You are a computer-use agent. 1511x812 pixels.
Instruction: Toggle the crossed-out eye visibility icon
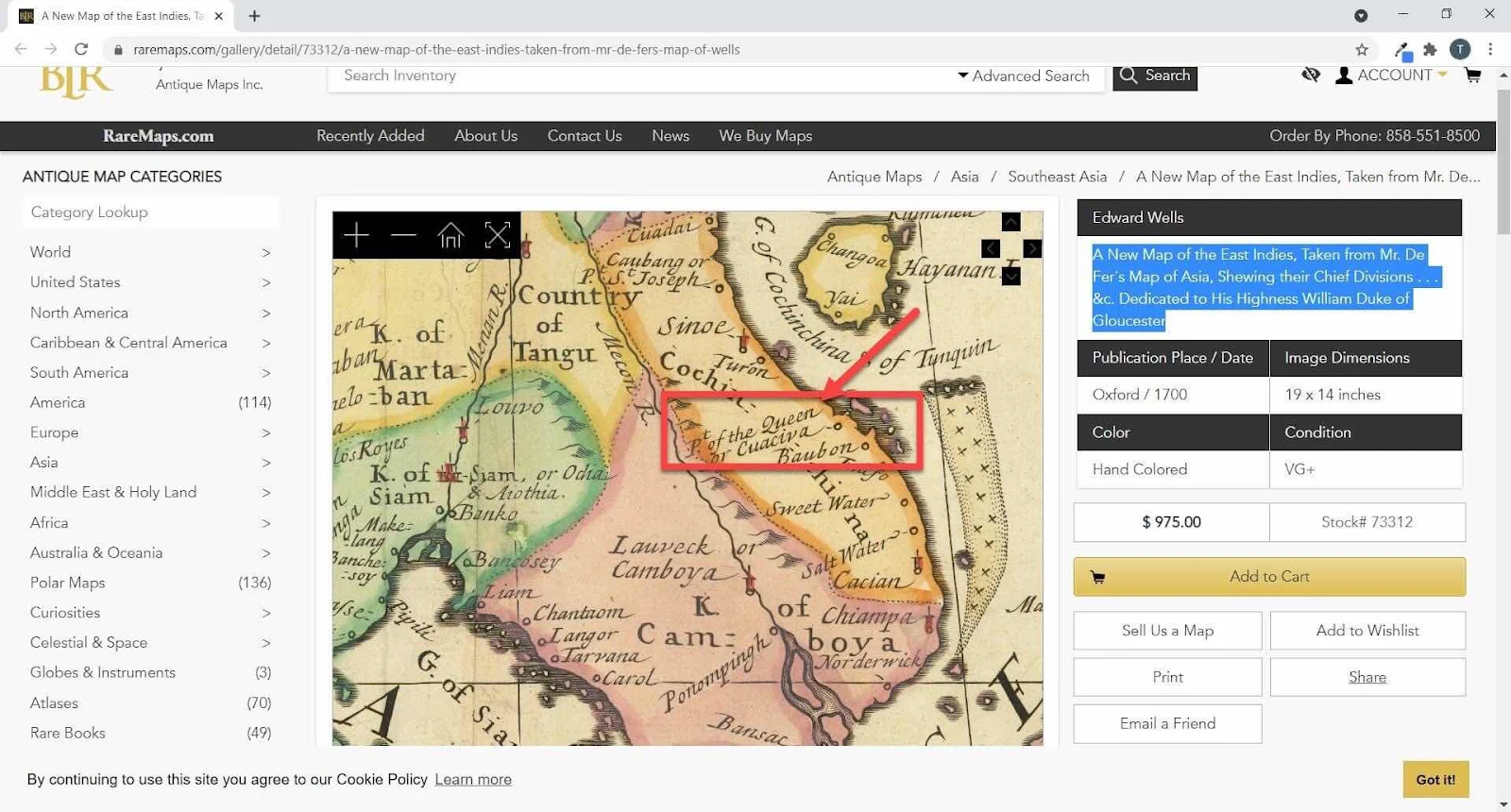coord(1311,75)
